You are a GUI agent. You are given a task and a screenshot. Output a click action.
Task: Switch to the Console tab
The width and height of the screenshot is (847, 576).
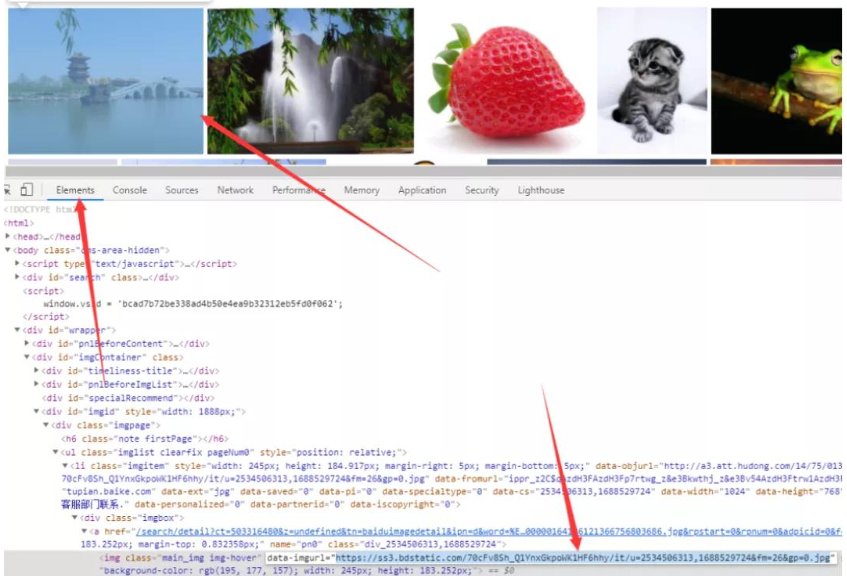tap(130, 190)
